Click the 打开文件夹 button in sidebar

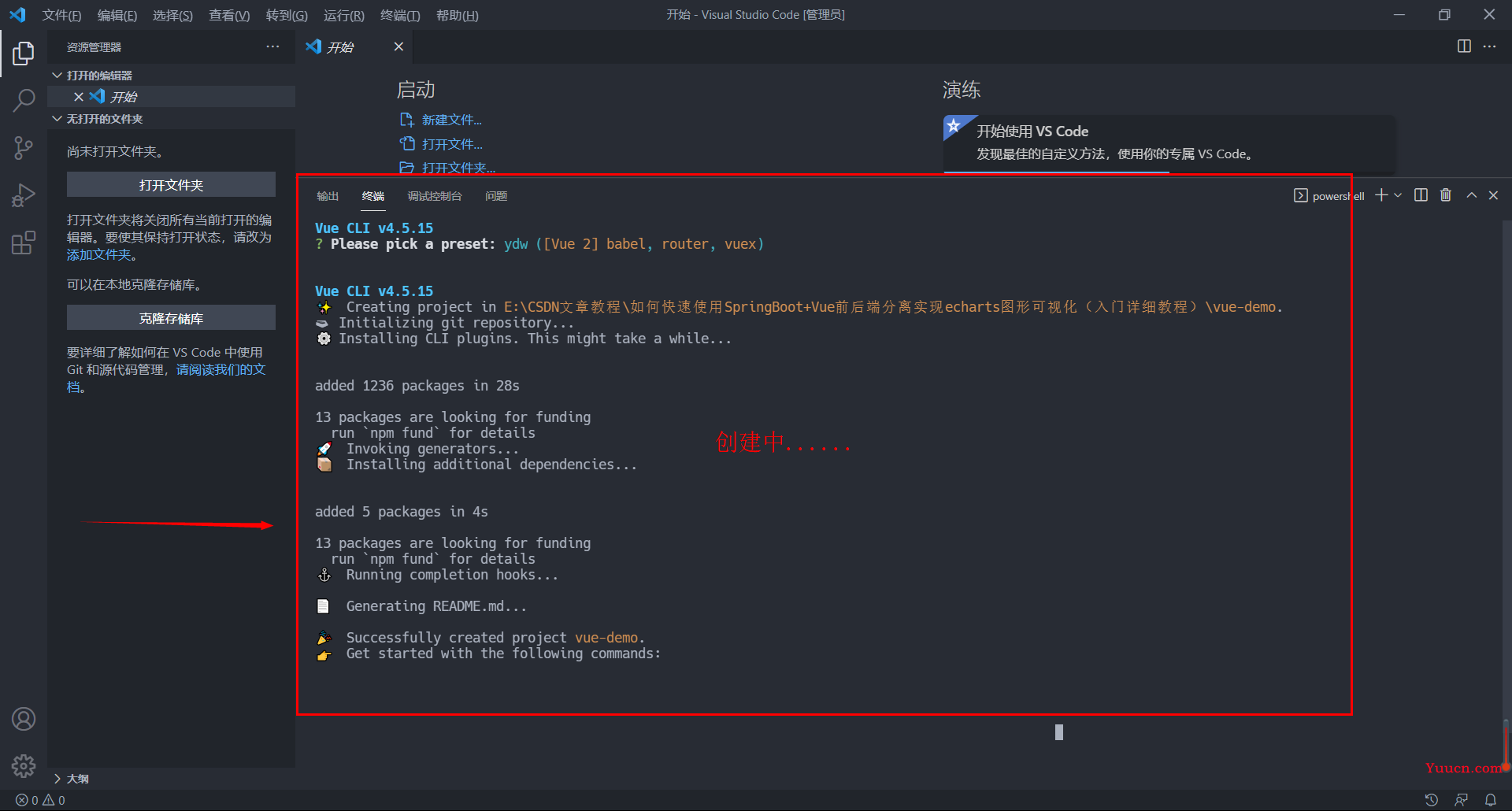(x=171, y=184)
